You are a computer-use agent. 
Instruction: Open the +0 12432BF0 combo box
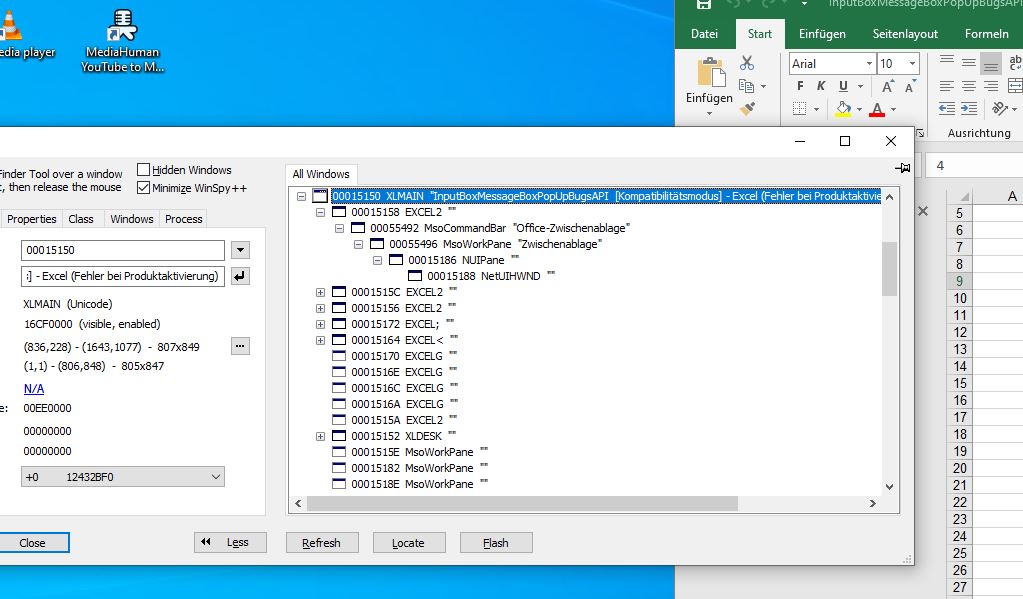123,477
